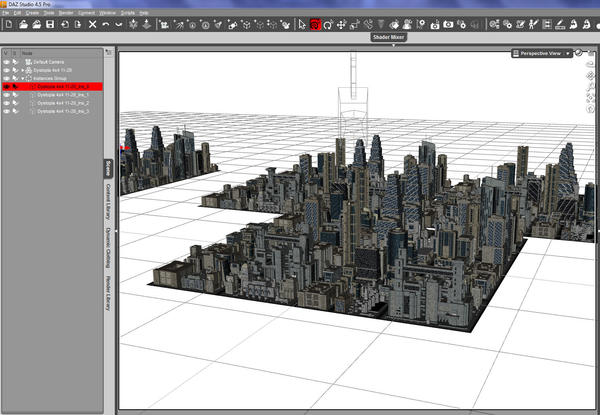Toggle visibility of Dystopia 4x4 11-20_ins_3
Image resolution: width=600 pixels, height=415 pixels.
pos(6,111)
